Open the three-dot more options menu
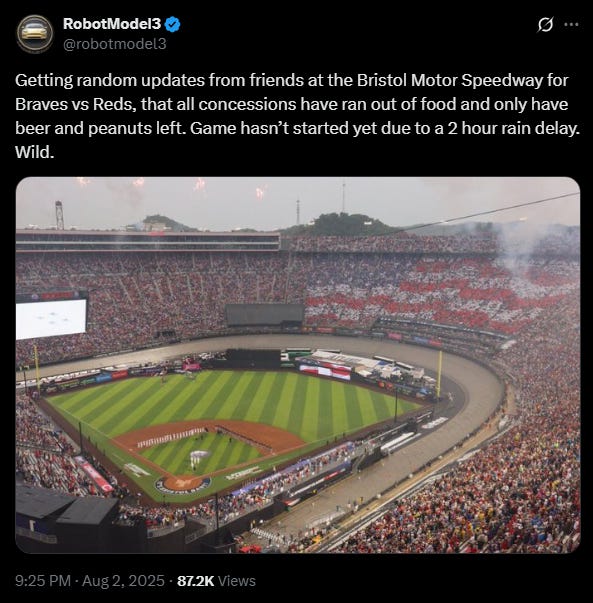 (571, 25)
